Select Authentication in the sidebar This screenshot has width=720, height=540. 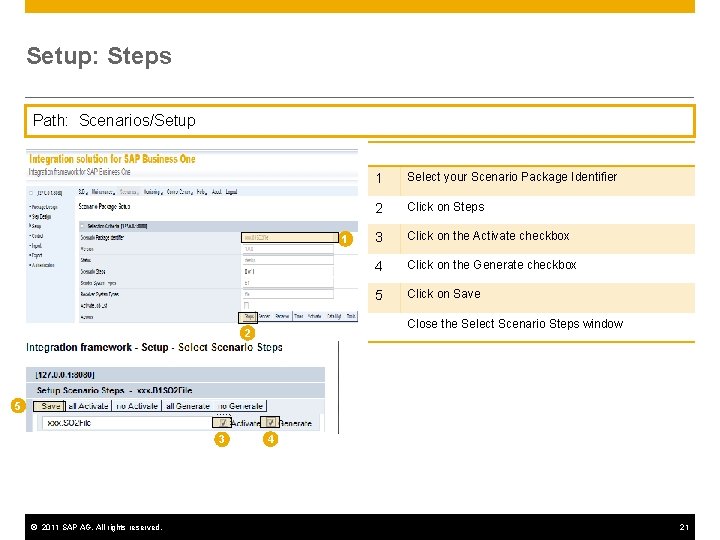tap(42, 265)
